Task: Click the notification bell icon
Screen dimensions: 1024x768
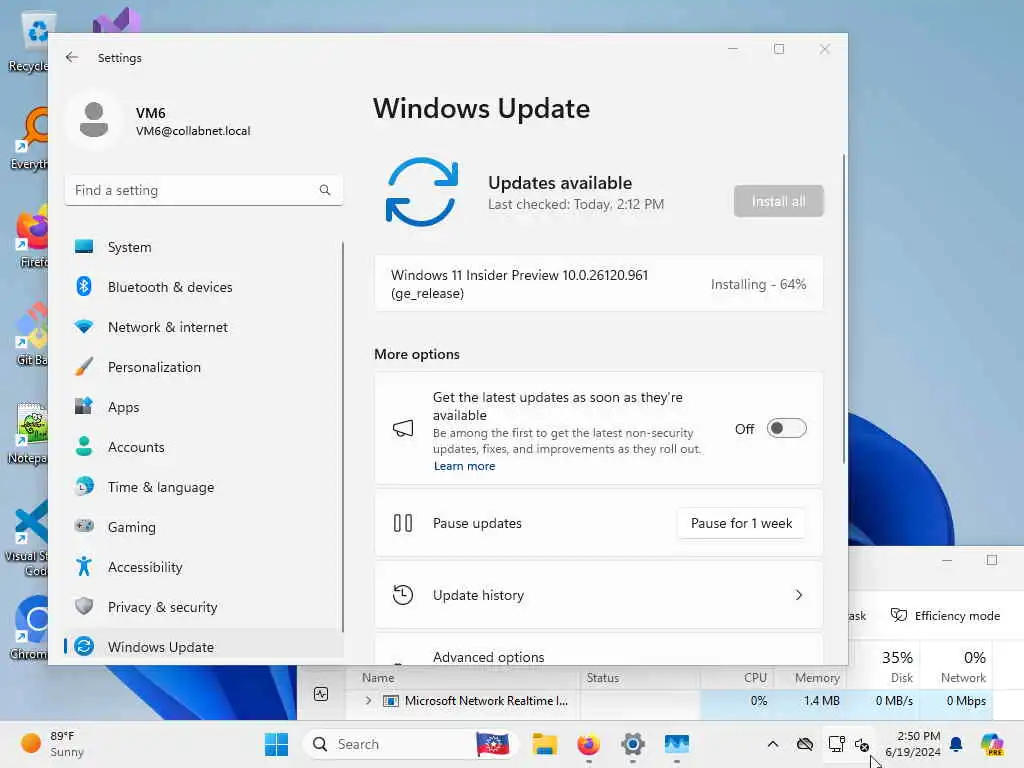Action: [956, 744]
